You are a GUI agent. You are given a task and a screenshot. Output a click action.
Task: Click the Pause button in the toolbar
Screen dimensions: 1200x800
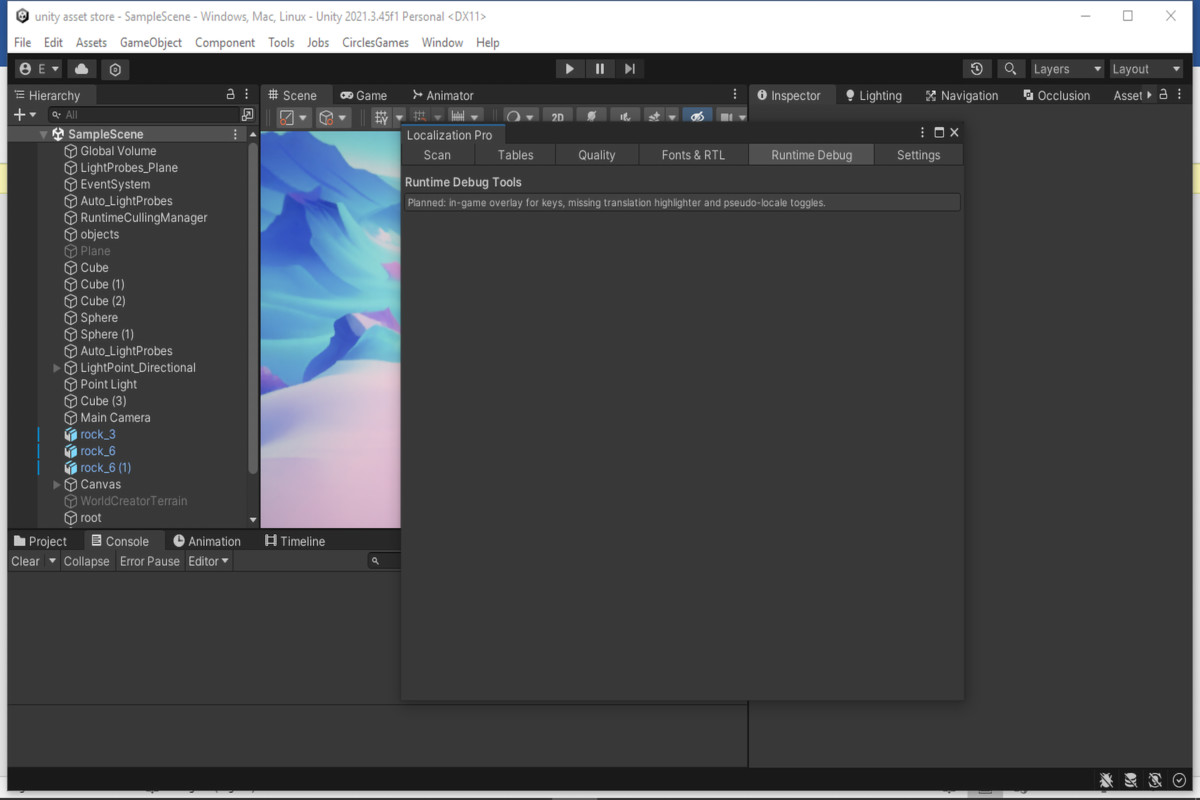(x=599, y=68)
